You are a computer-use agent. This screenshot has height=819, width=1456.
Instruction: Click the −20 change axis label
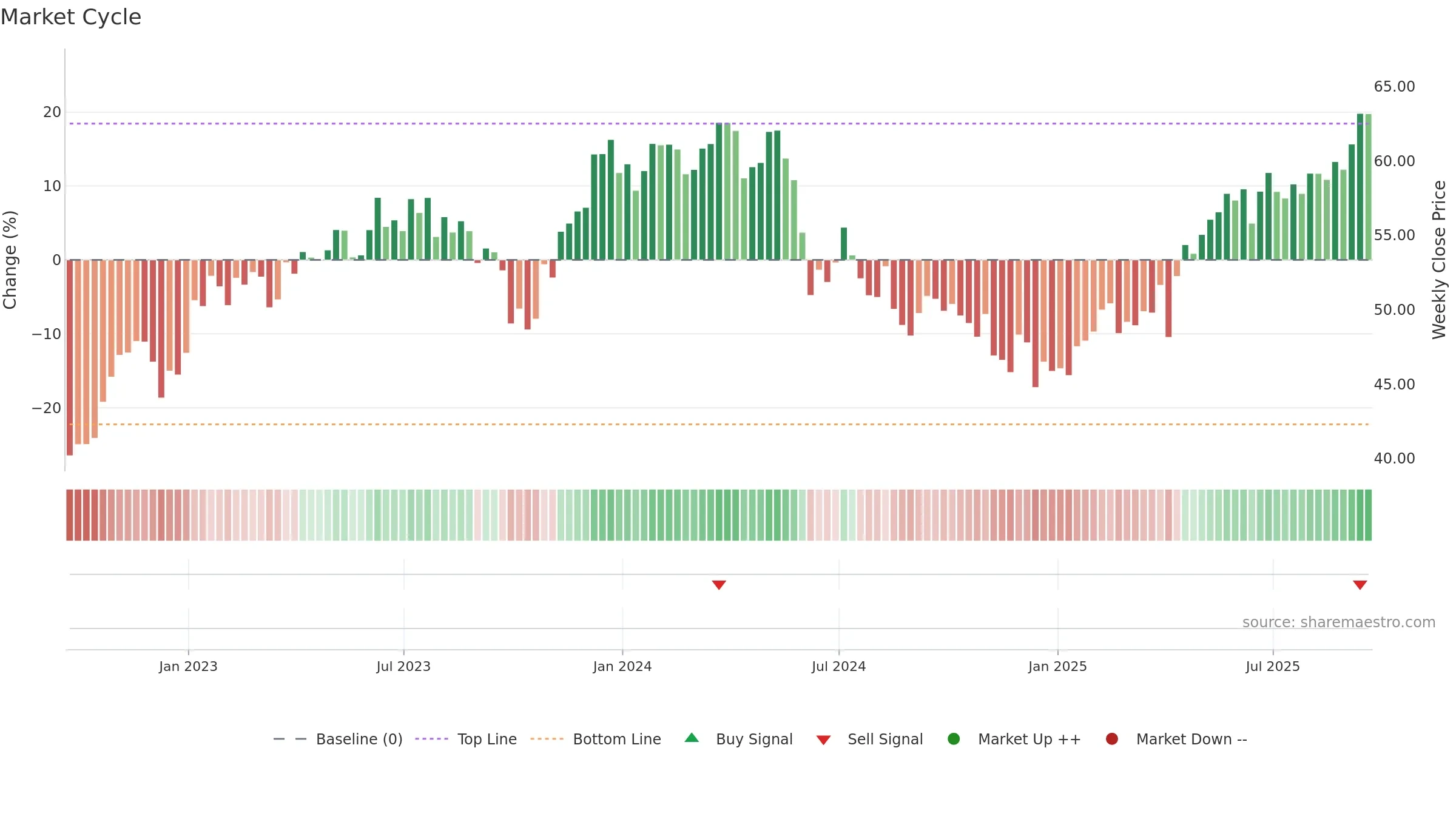[47, 408]
